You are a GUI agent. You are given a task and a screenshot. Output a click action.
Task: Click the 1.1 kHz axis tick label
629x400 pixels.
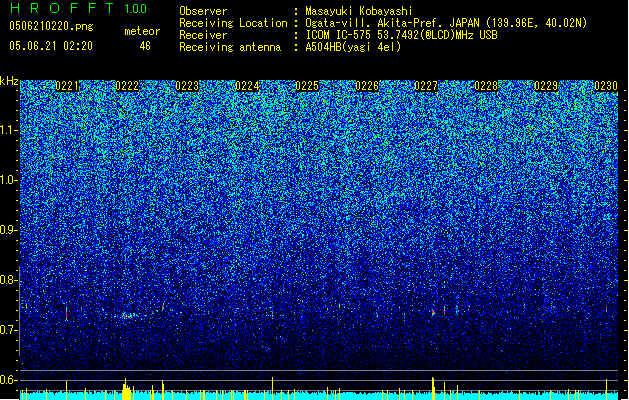pos(9,130)
